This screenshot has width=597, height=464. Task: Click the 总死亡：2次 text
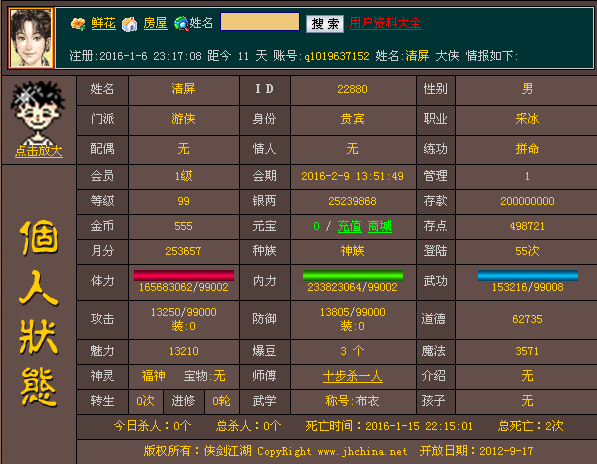[530, 426]
